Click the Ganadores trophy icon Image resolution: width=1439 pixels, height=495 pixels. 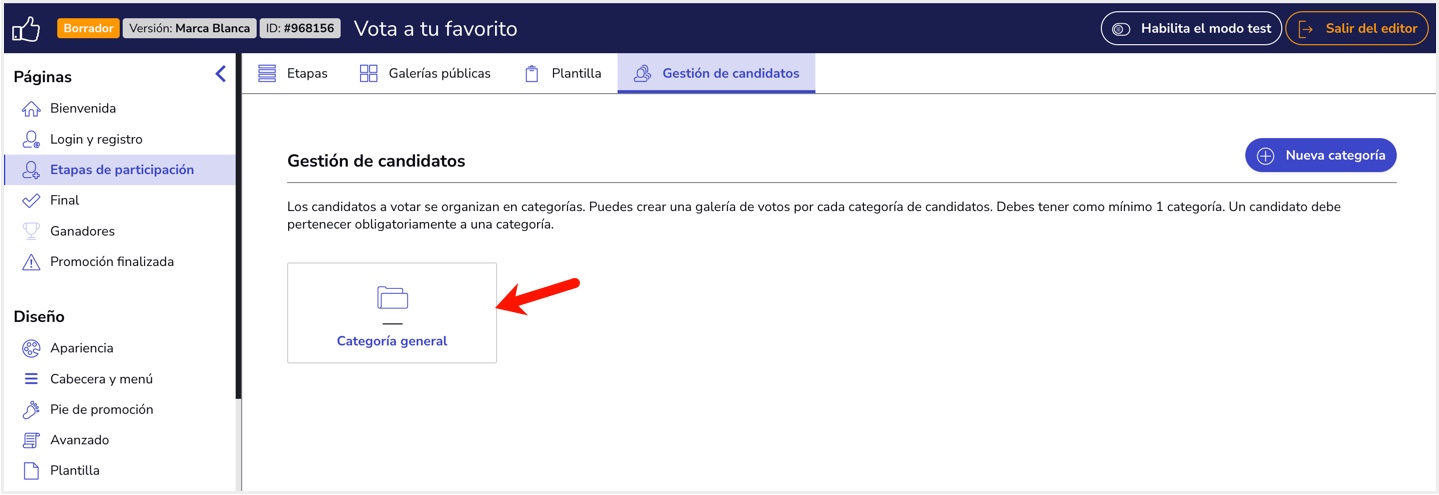(31, 231)
